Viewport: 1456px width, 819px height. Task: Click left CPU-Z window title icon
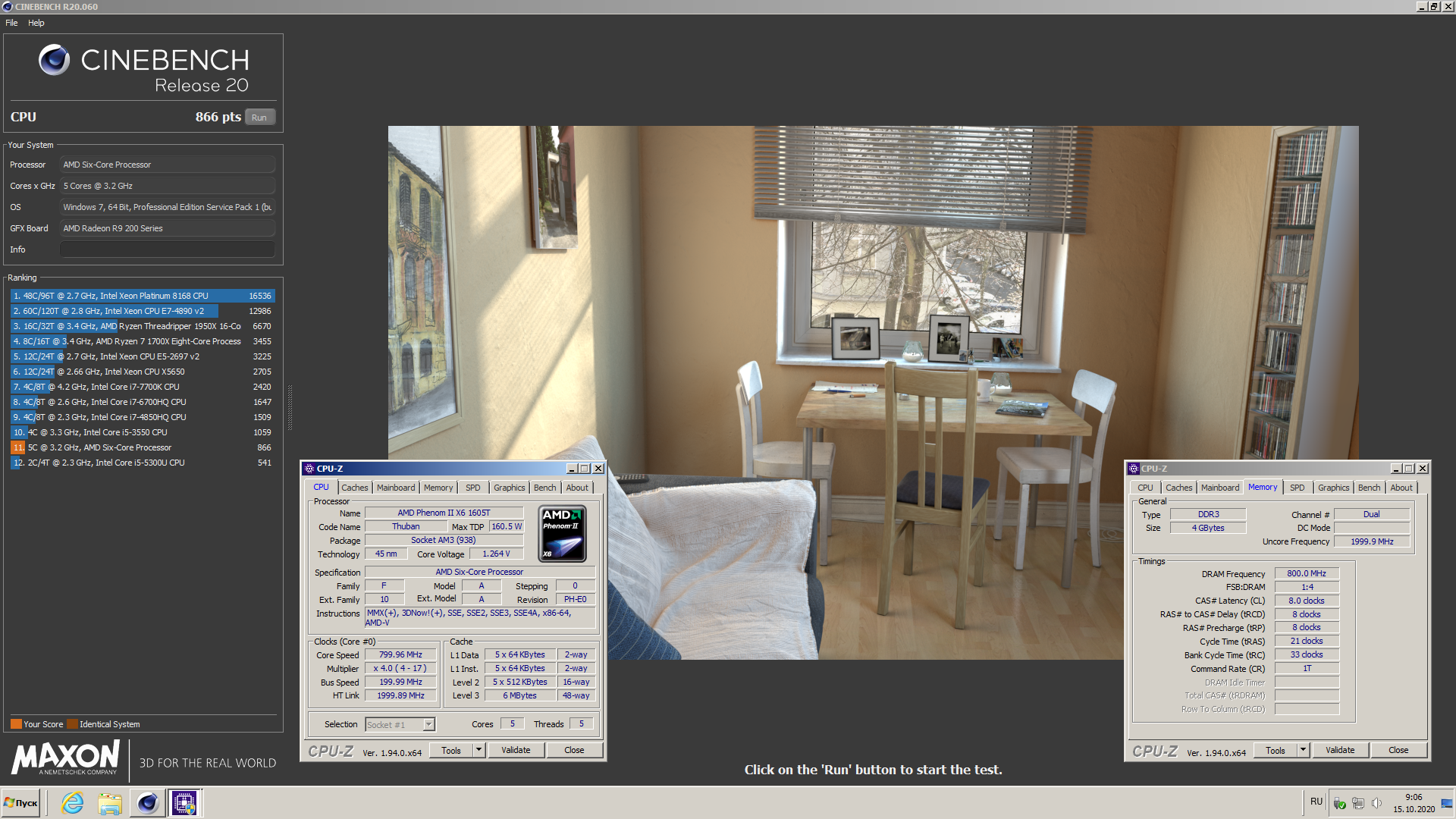click(x=309, y=469)
